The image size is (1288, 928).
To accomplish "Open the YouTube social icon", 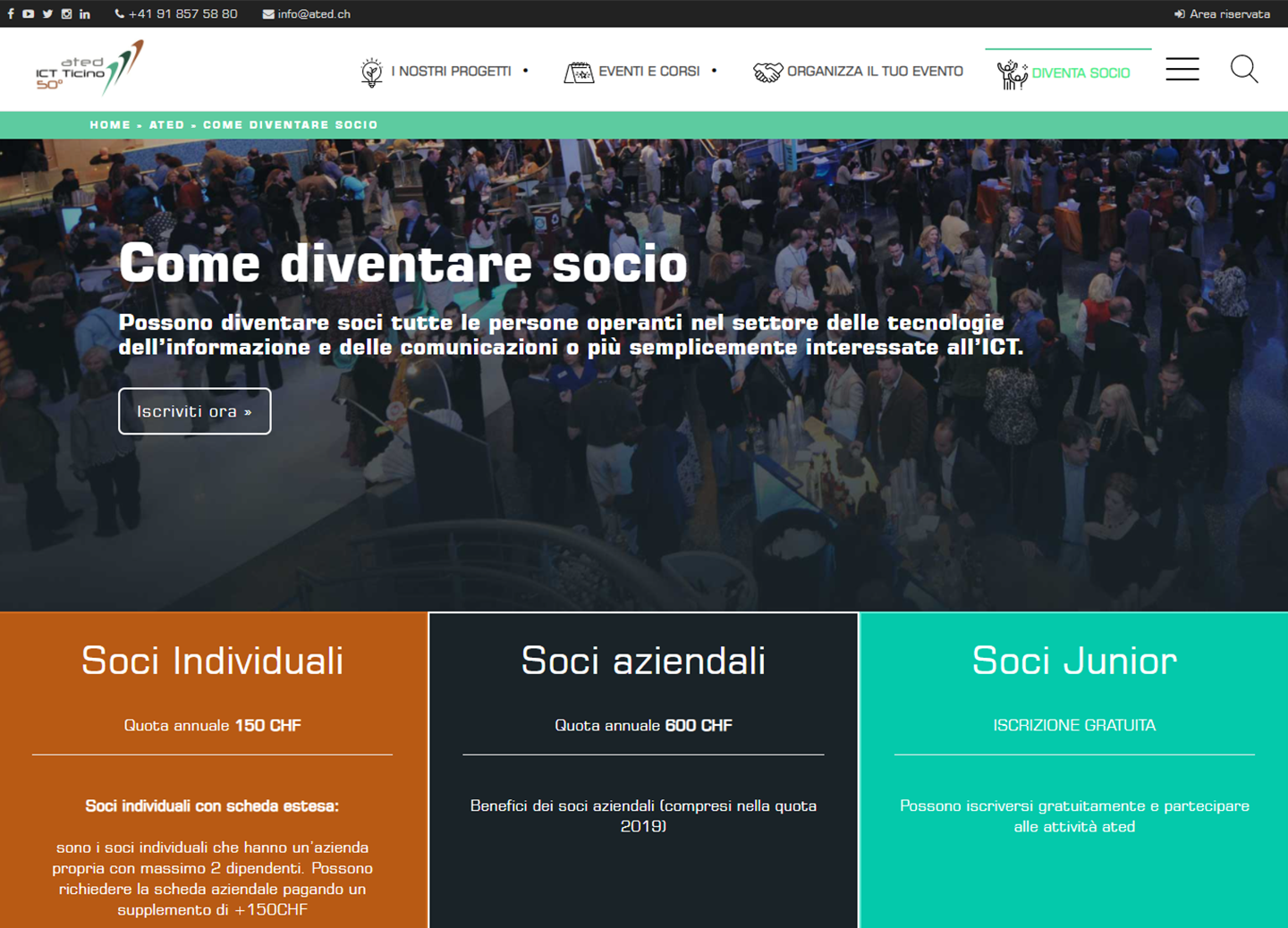I will click(x=29, y=14).
